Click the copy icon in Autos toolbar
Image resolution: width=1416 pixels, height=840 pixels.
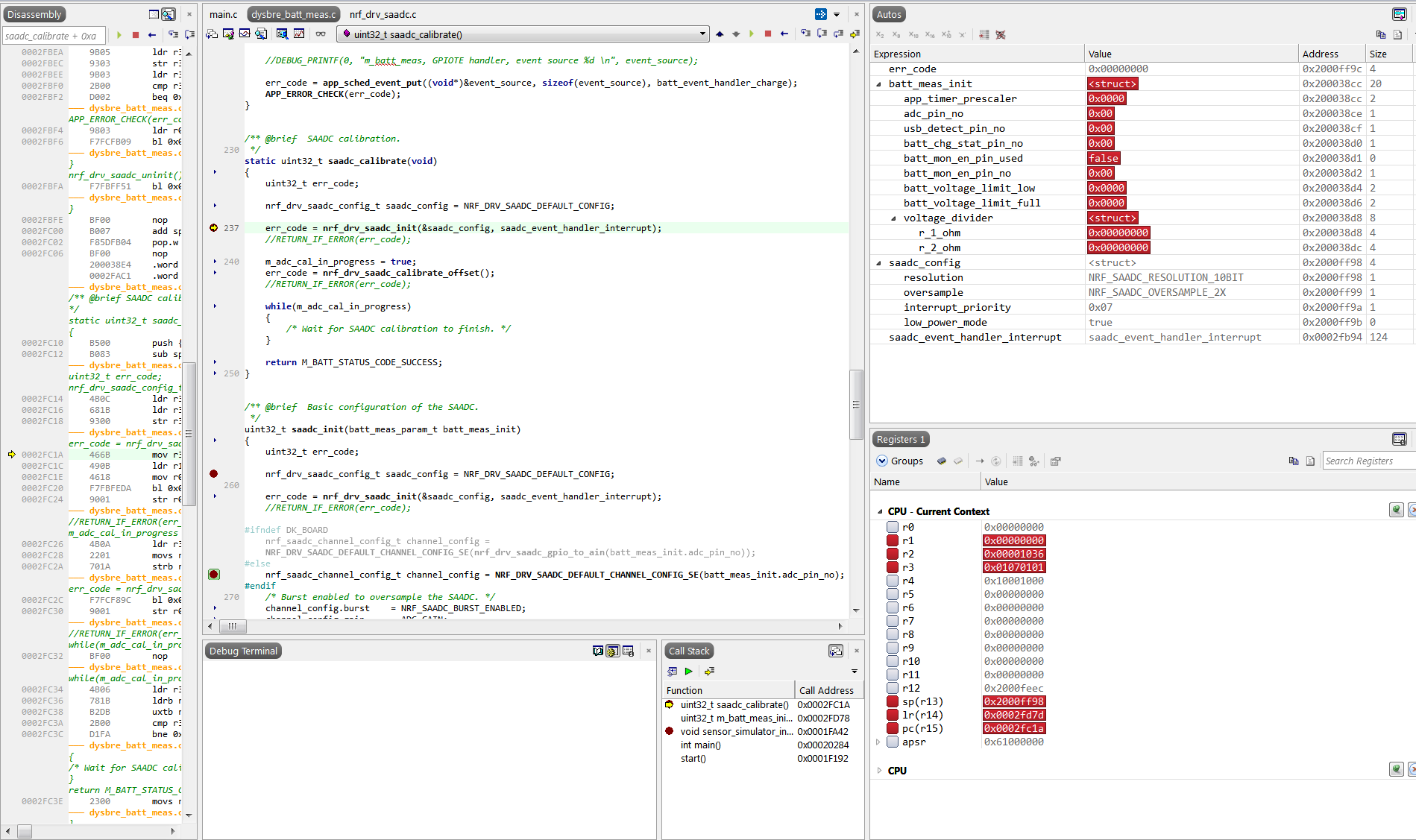click(x=1380, y=35)
